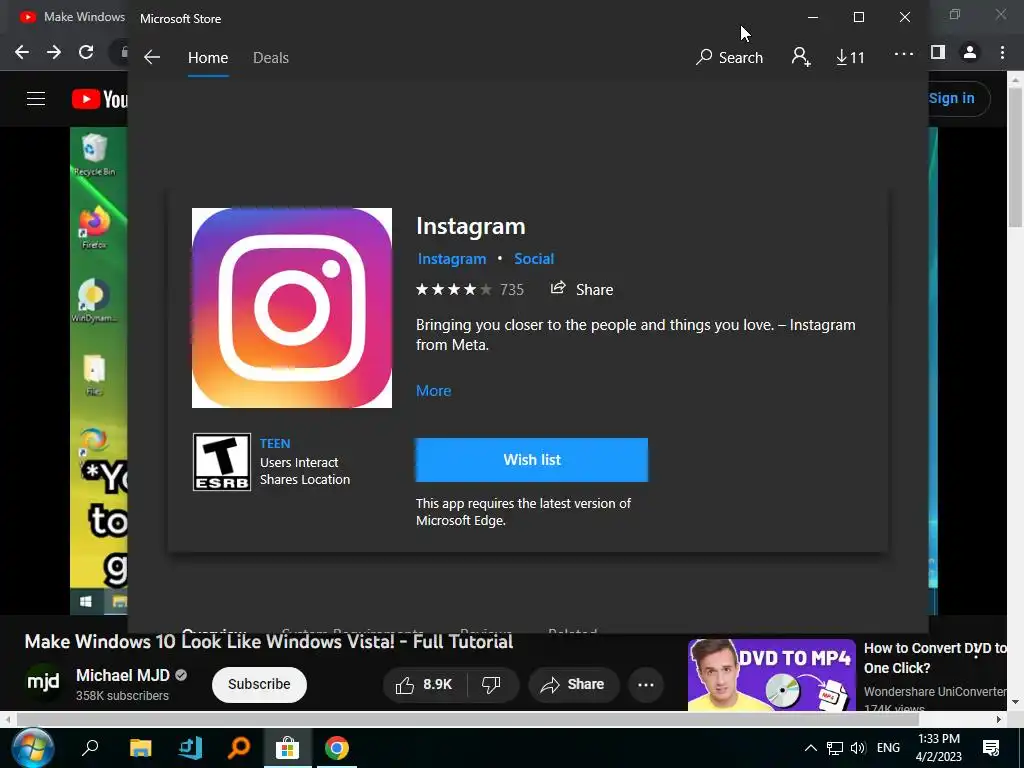Open the Social category link
1024x768 pixels.
pyautogui.click(x=534, y=259)
